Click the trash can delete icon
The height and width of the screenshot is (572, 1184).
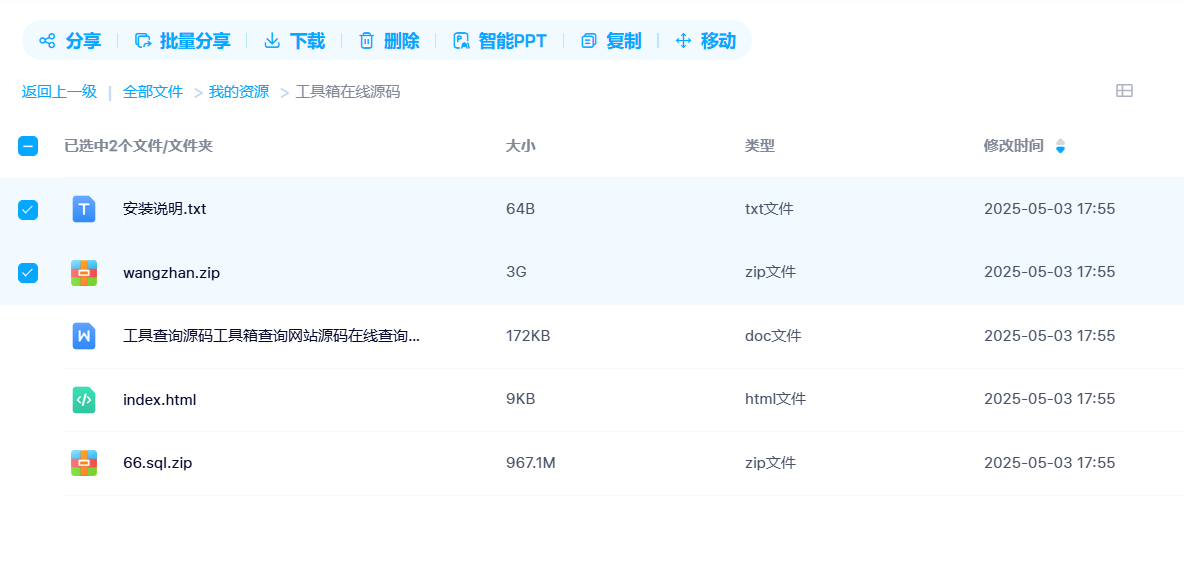[x=366, y=41]
